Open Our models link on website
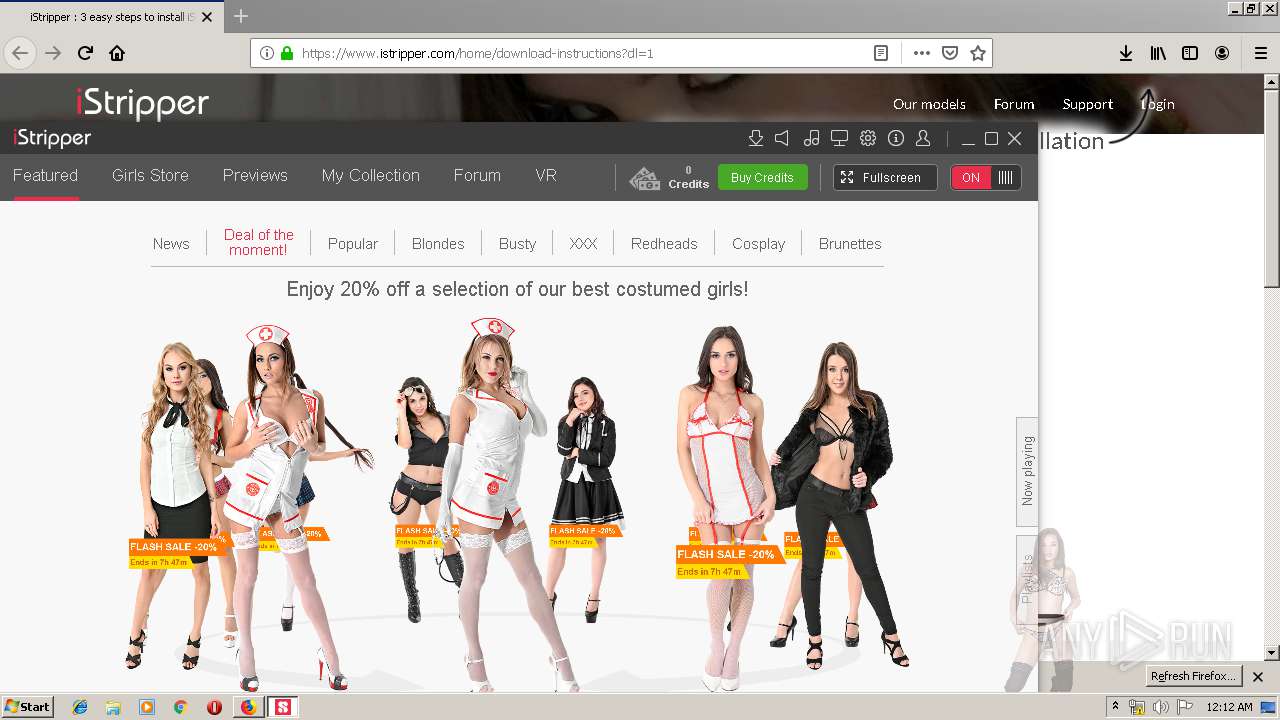This screenshot has width=1280, height=720. [929, 104]
